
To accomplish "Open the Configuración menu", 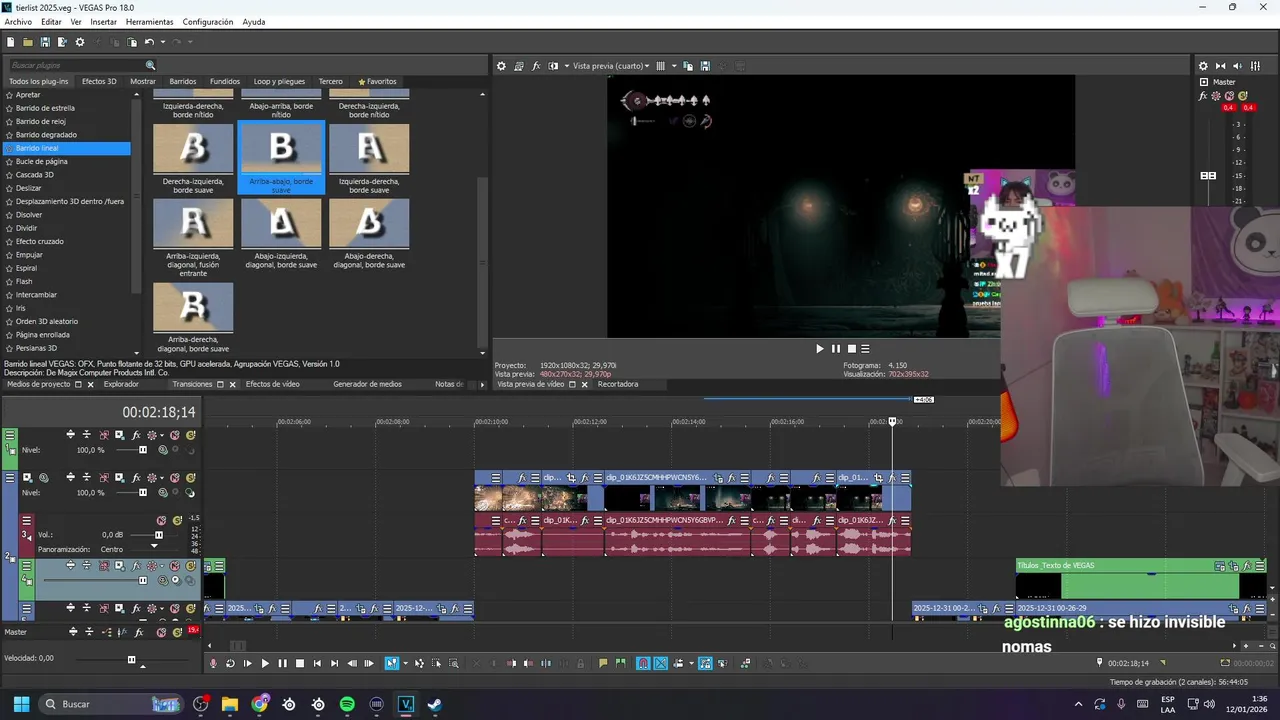I will click(x=208, y=22).
